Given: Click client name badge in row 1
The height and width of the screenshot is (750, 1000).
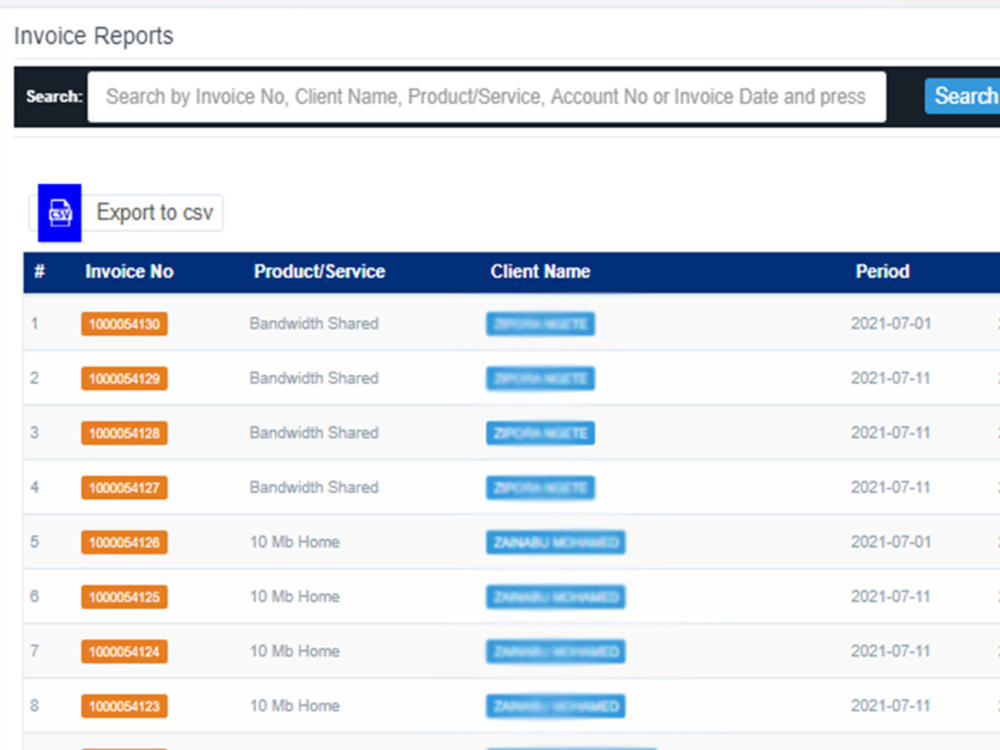Looking at the screenshot, I should pyautogui.click(x=540, y=324).
